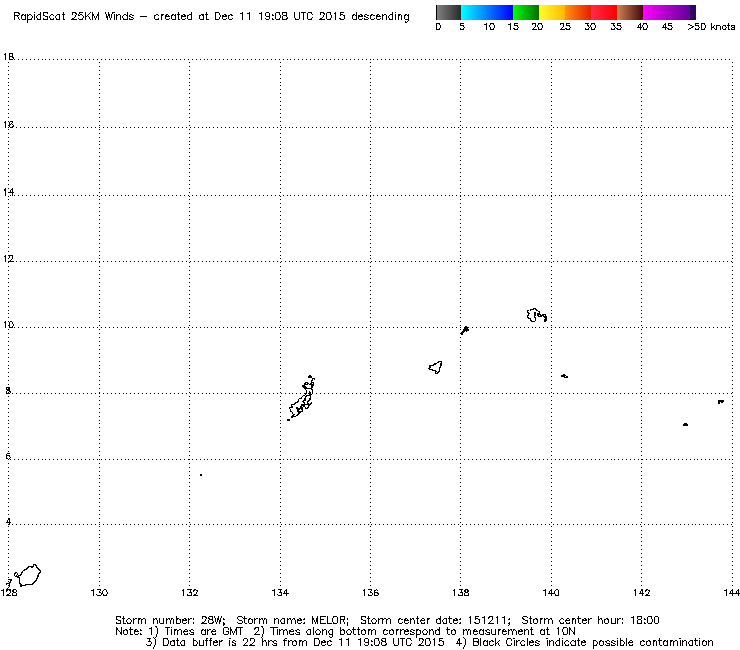Click the 'measurement at 10N' note text

point(519,631)
